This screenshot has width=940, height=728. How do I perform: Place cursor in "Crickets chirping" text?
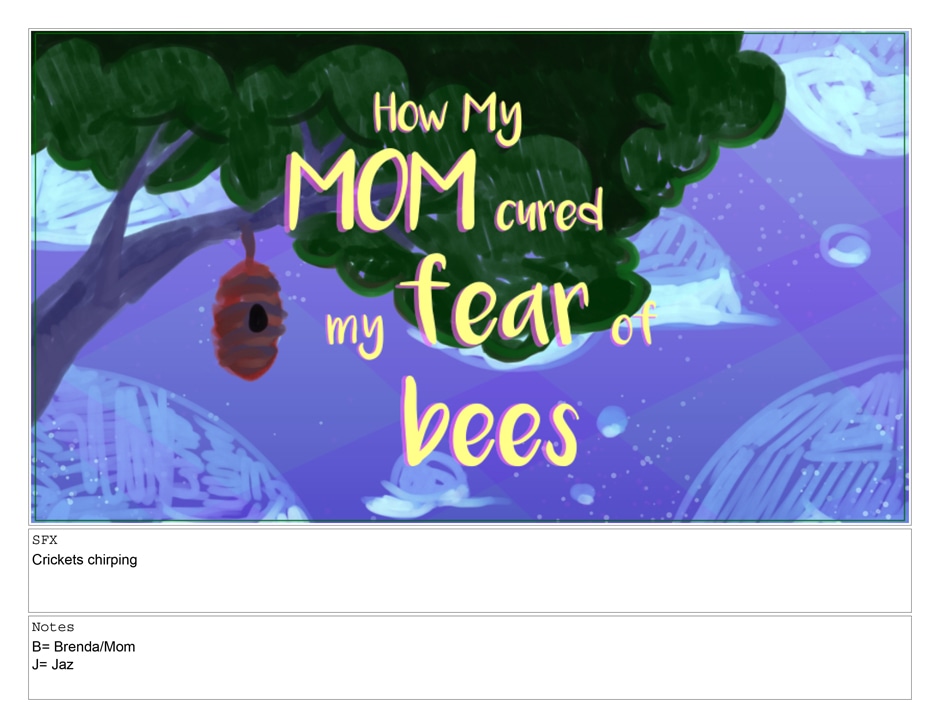pyautogui.click(x=85, y=560)
